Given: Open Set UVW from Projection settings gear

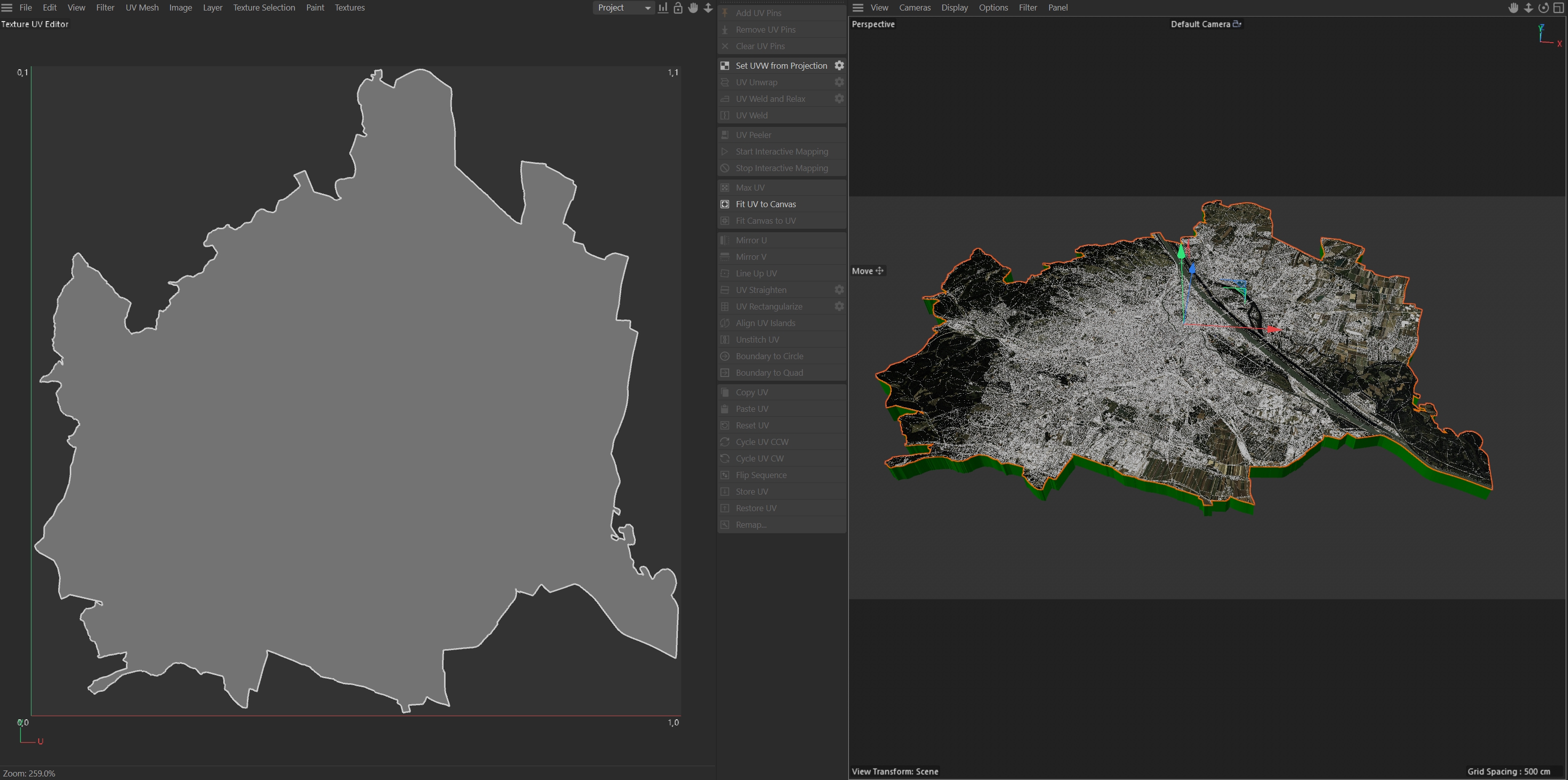Looking at the screenshot, I should (839, 66).
